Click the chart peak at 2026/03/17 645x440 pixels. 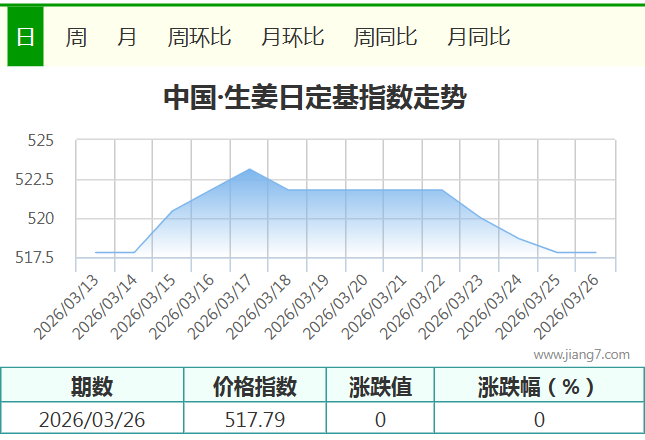point(249,169)
